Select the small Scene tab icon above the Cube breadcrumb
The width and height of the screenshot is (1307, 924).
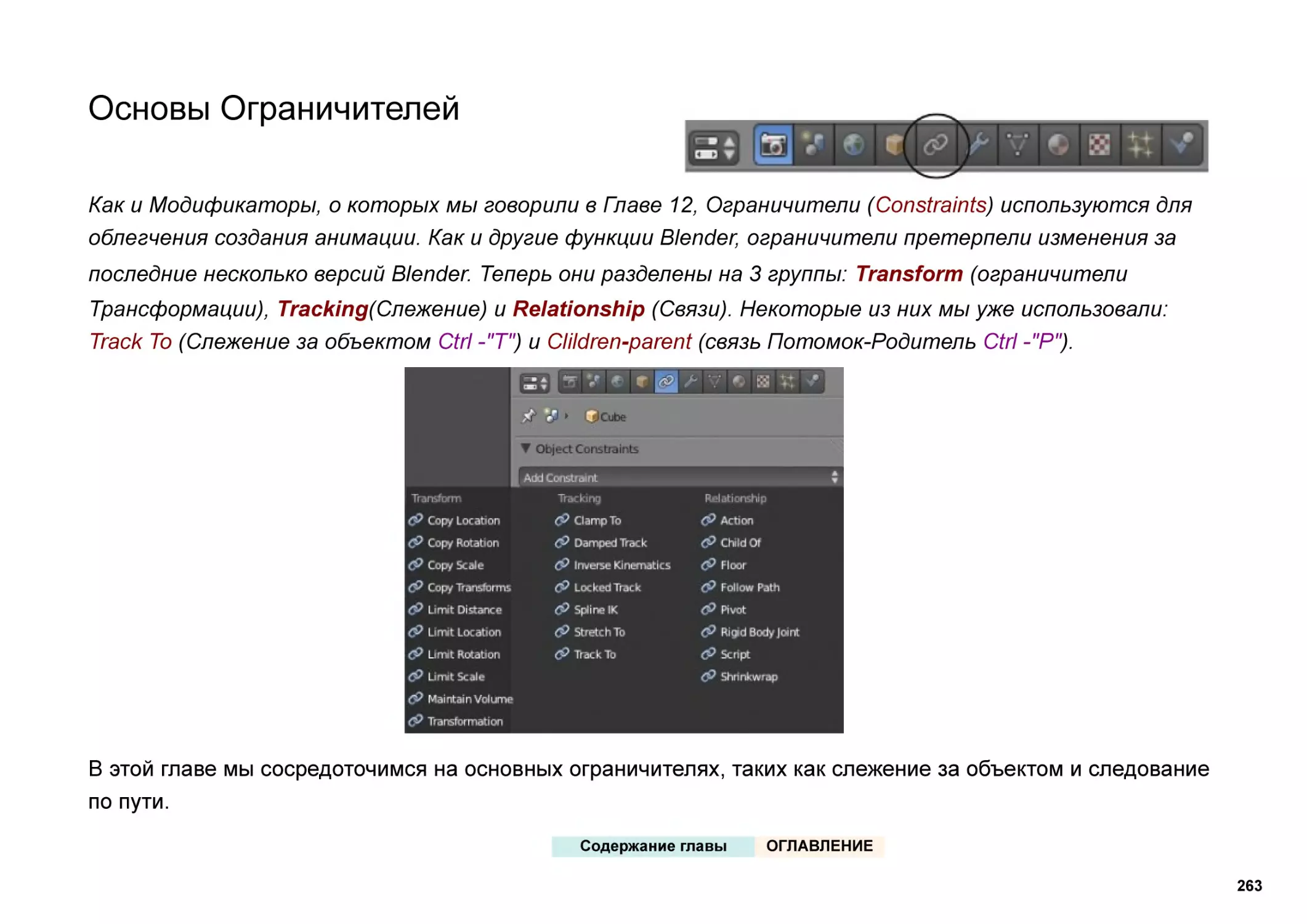tap(594, 382)
